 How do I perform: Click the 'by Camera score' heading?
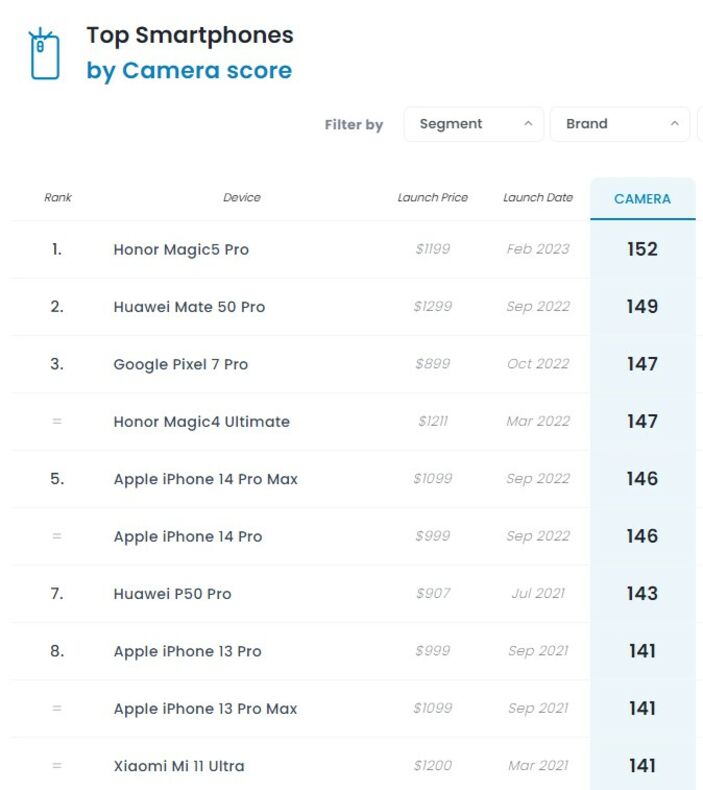189,71
